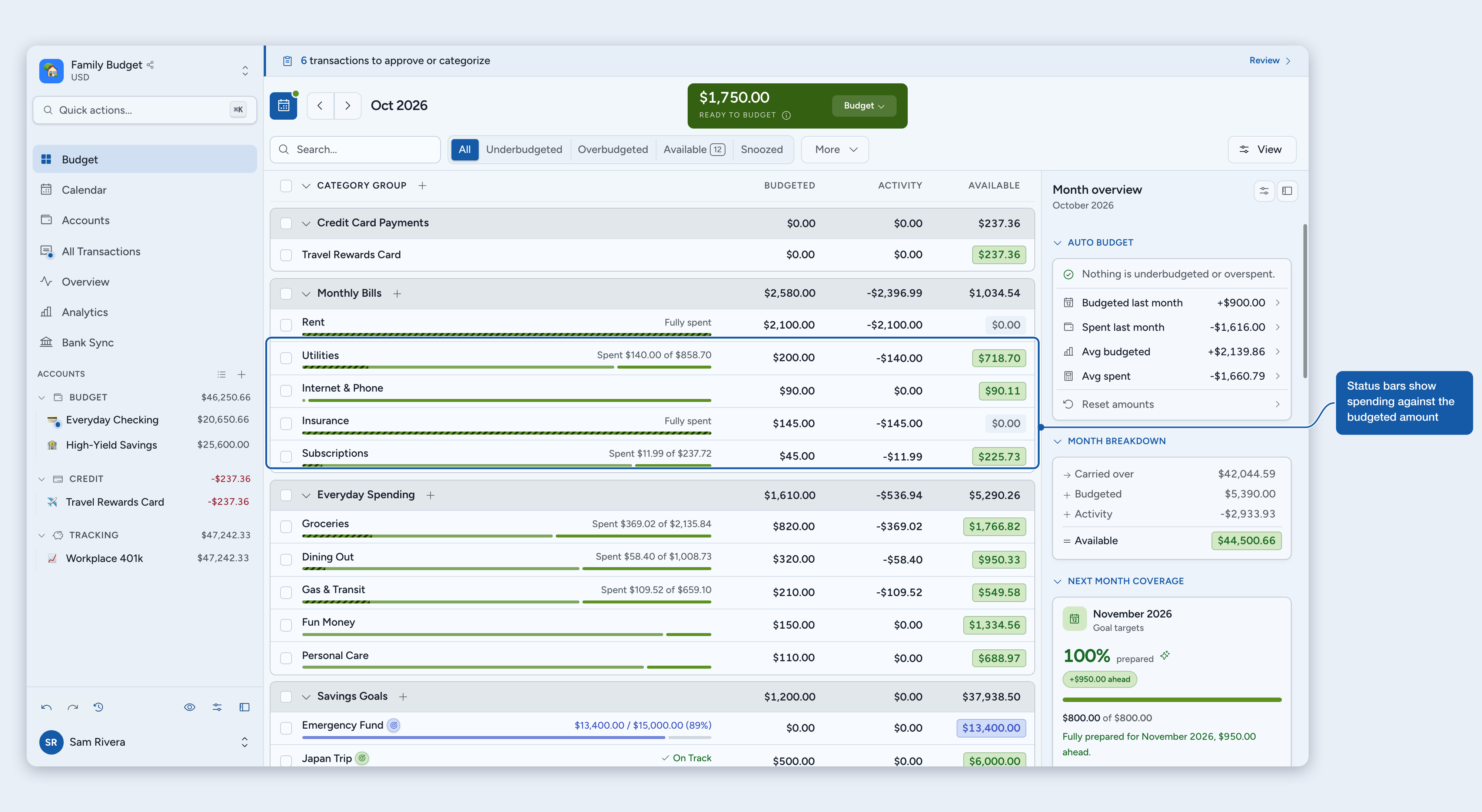Click Ready to Budget info icon

[787, 115]
